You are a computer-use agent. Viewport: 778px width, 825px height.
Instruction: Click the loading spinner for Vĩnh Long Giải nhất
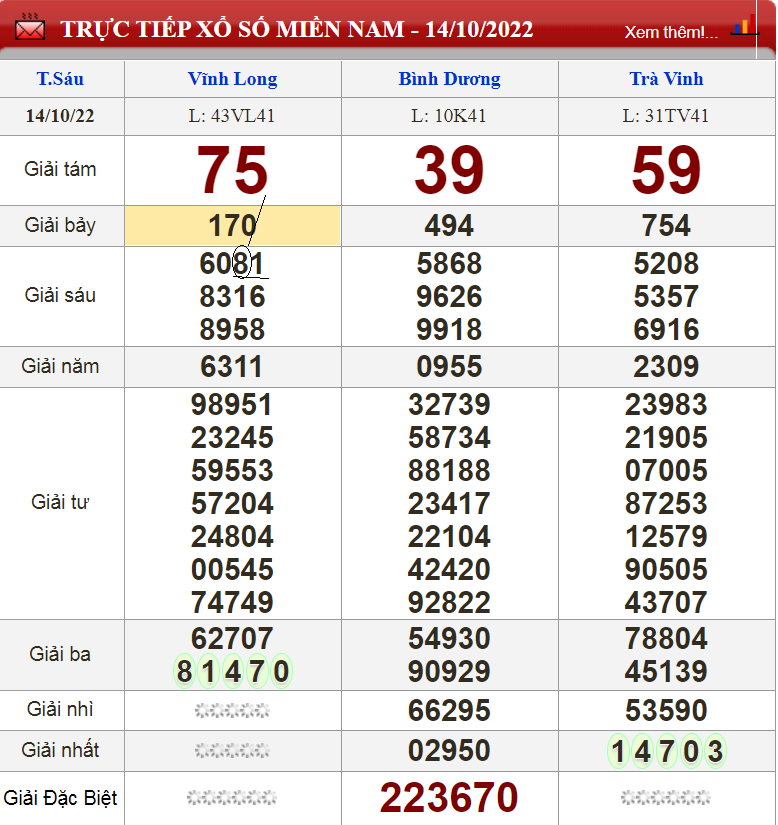pos(232,750)
